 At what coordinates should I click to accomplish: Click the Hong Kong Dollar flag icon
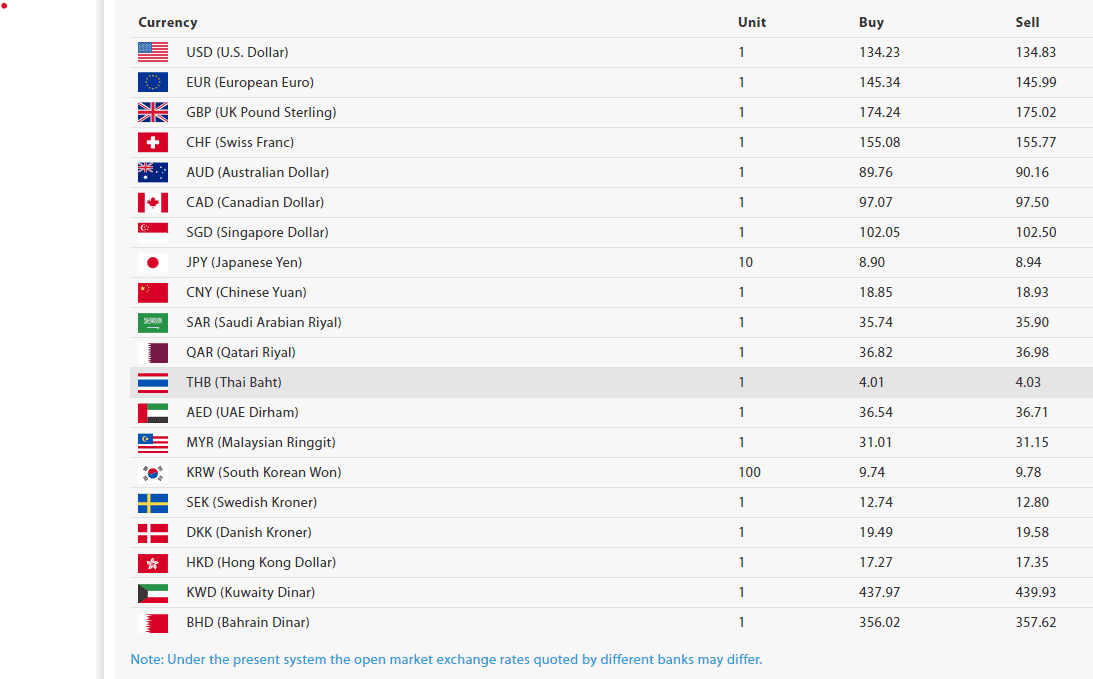pyautogui.click(x=153, y=562)
